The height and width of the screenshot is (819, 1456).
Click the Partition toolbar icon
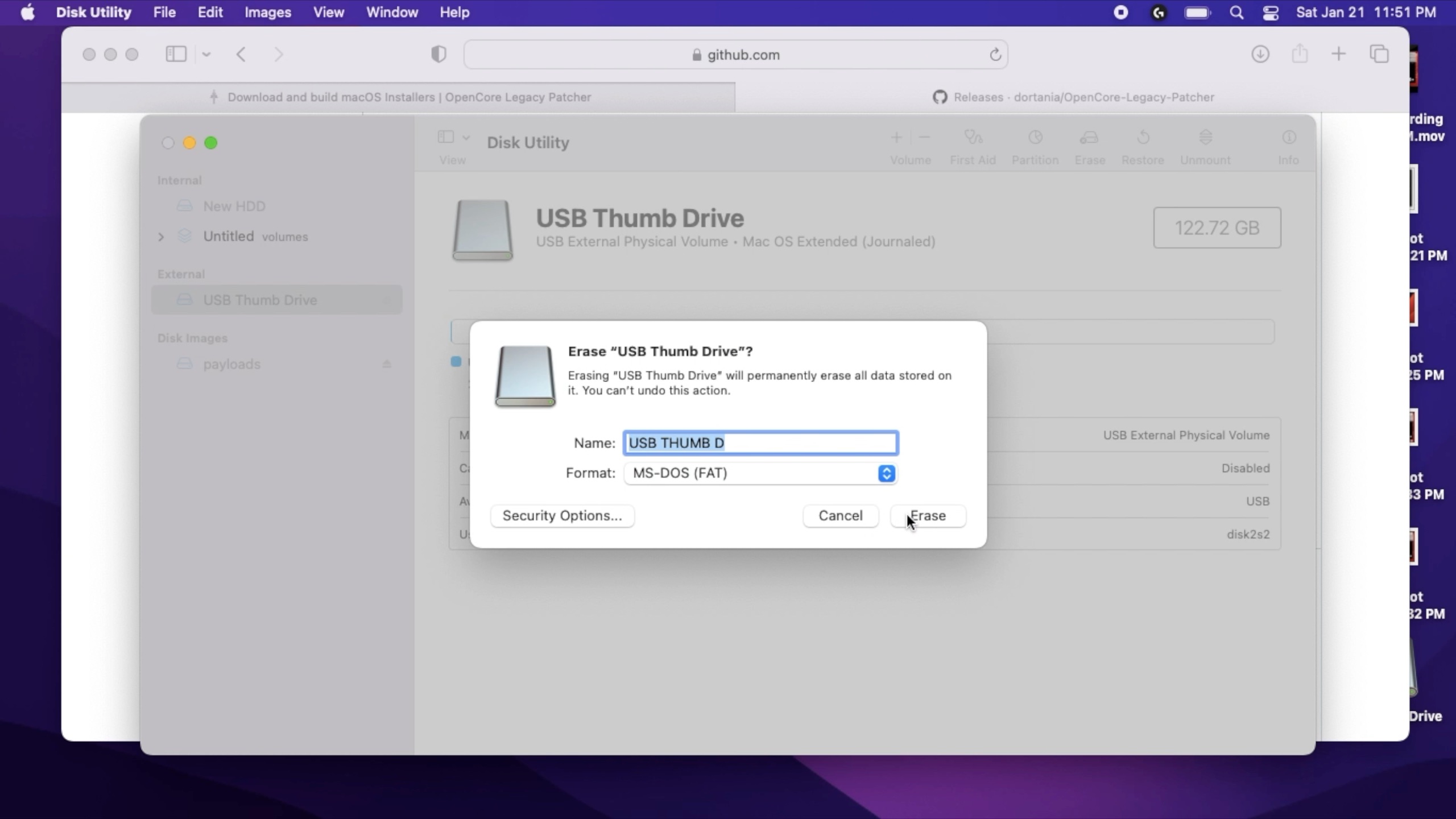[1035, 137]
